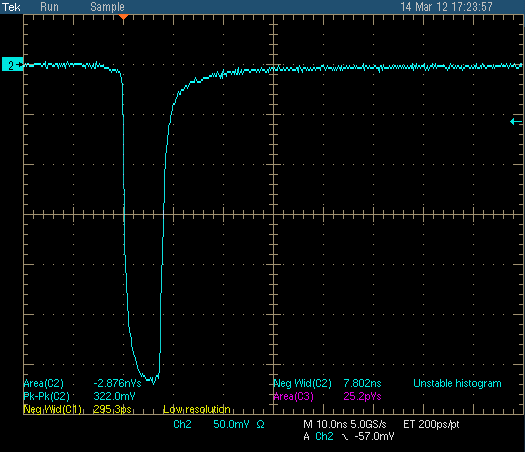Screen dimensions: 525x452
Task: Click the trigger level -57.0mV readout
Action: (x=374, y=437)
